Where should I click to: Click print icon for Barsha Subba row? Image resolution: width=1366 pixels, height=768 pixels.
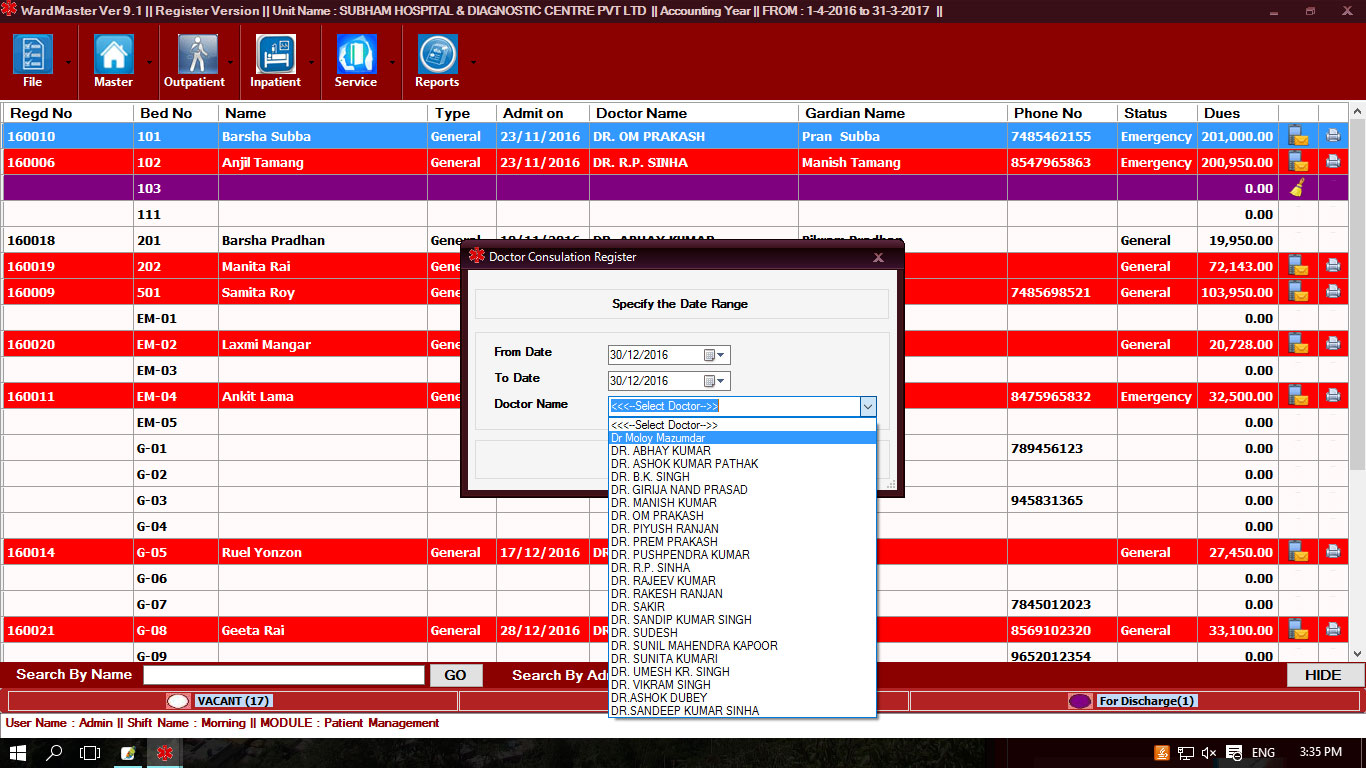click(1333, 135)
